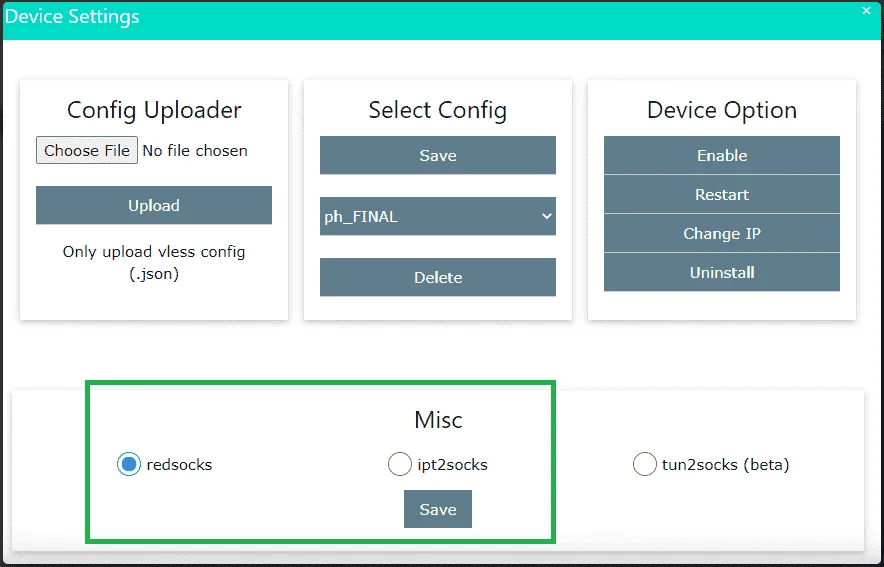Select the redsocks radio option
Image resolution: width=884 pixels, height=567 pixels.
[129, 464]
